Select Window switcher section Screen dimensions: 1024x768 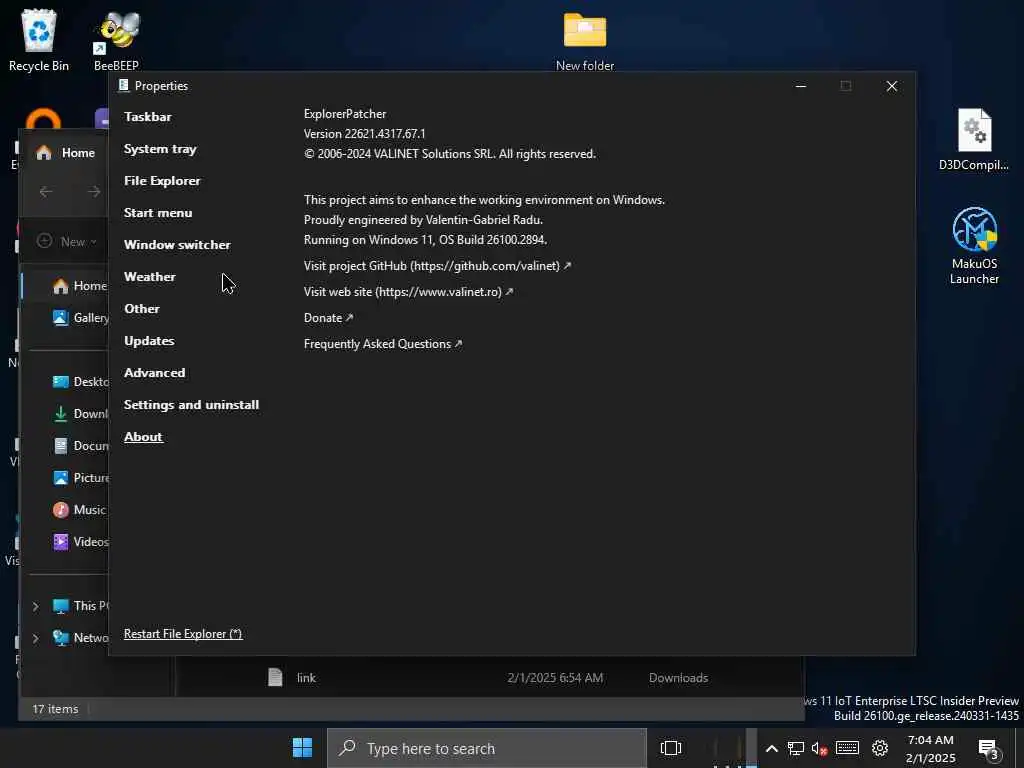click(x=177, y=245)
